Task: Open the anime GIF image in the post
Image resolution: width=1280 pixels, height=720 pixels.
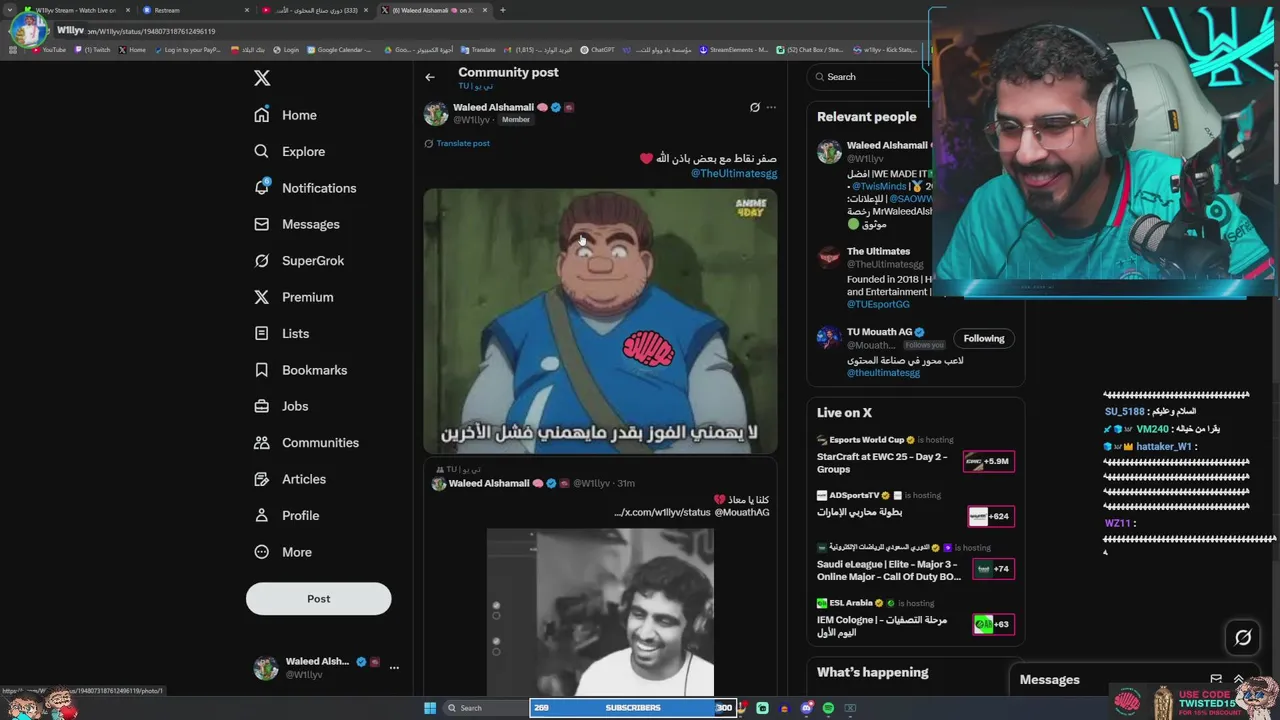Action: coord(600,321)
